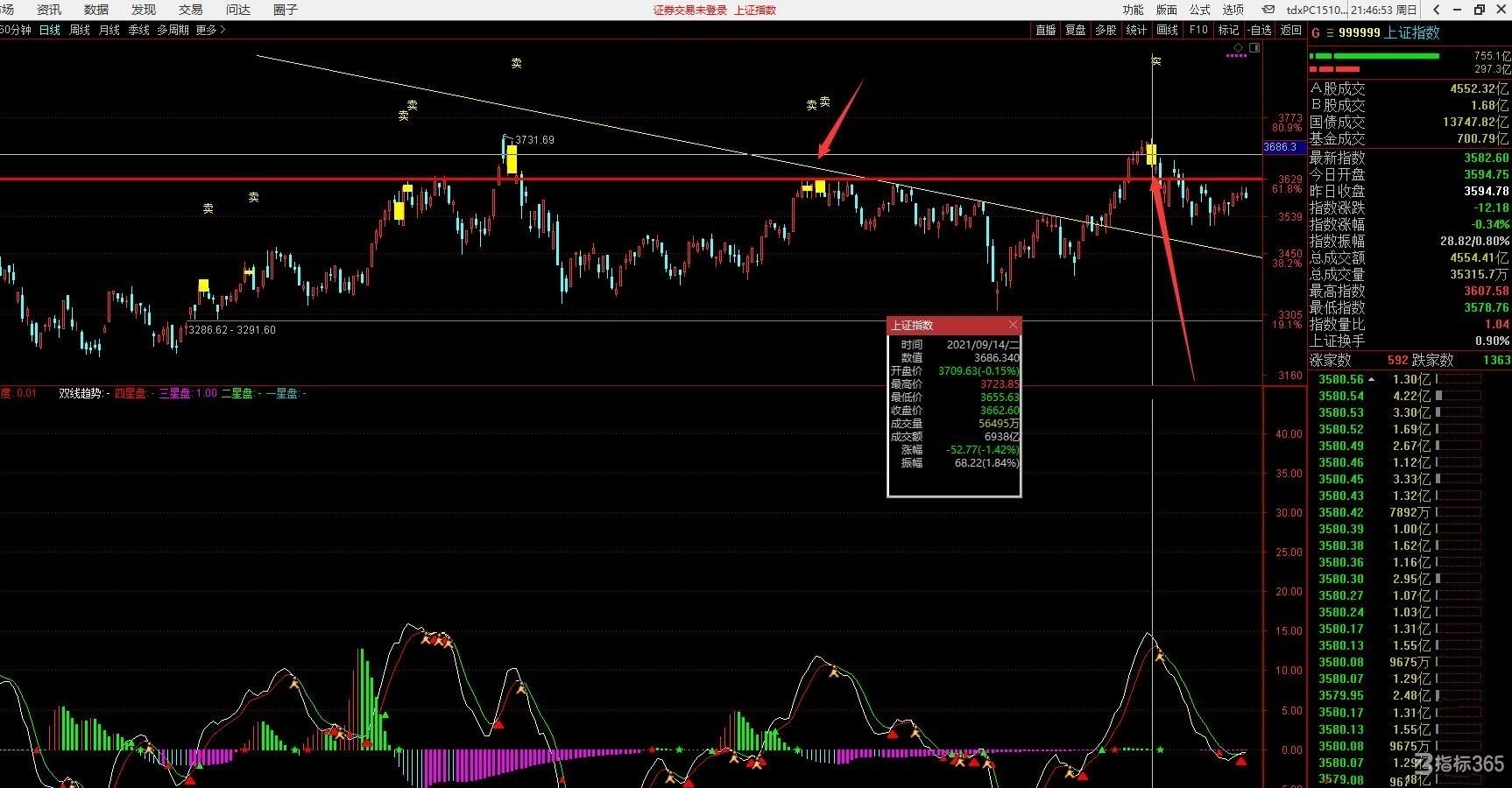Viewport: 1512px width, 788px height.
Task: Open the 数据 menu
Action: pyautogui.click(x=96, y=10)
